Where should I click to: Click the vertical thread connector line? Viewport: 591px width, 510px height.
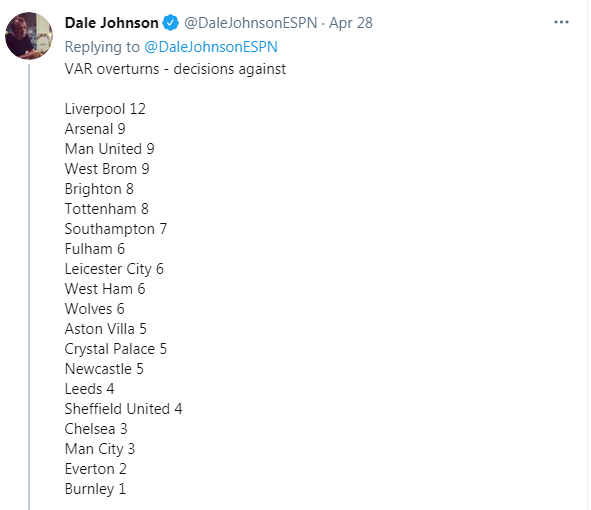pos(29,286)
